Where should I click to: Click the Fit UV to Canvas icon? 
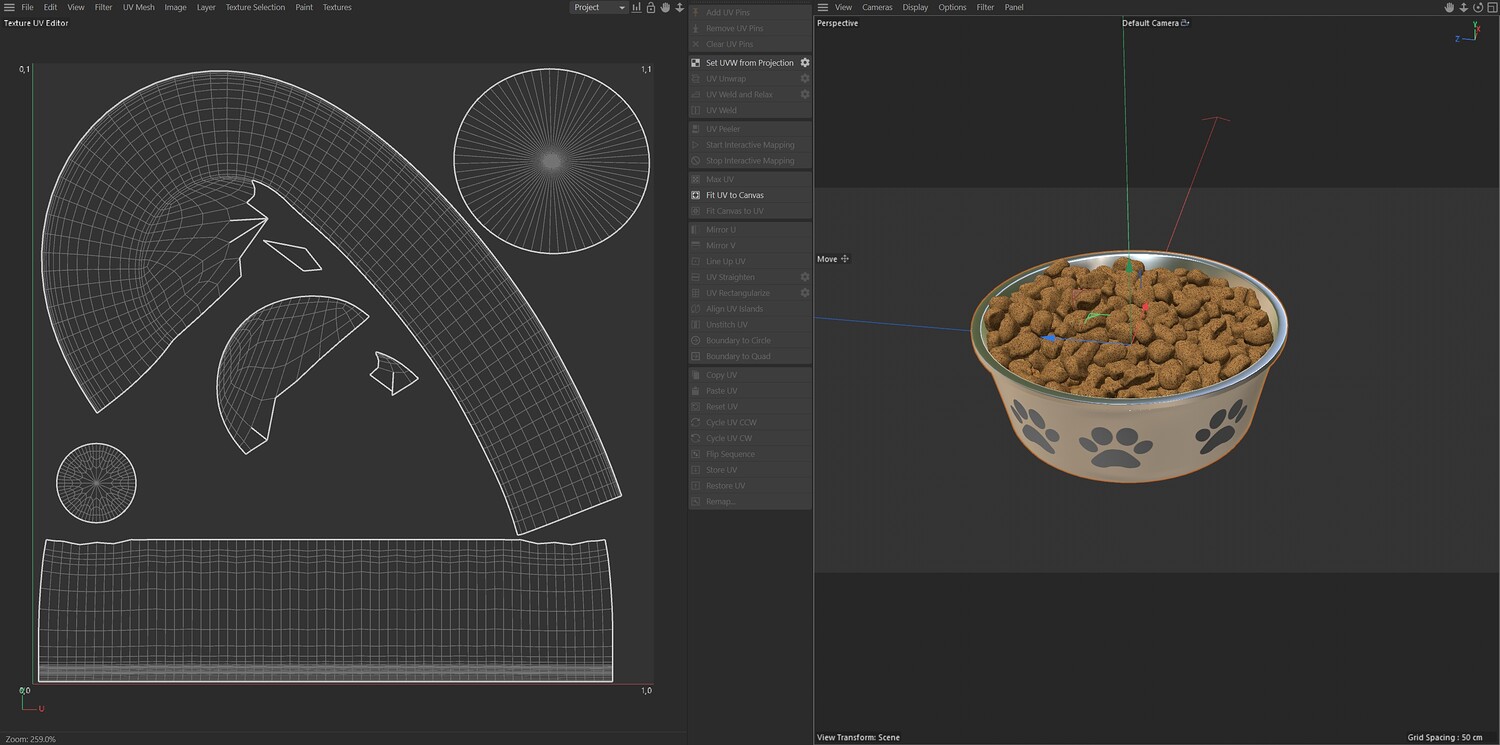click(x=696, y=195)
